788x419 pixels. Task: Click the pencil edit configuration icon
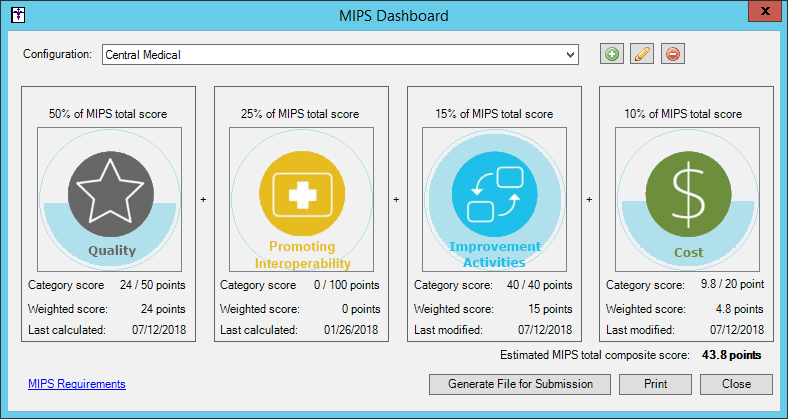pos(642,54)
